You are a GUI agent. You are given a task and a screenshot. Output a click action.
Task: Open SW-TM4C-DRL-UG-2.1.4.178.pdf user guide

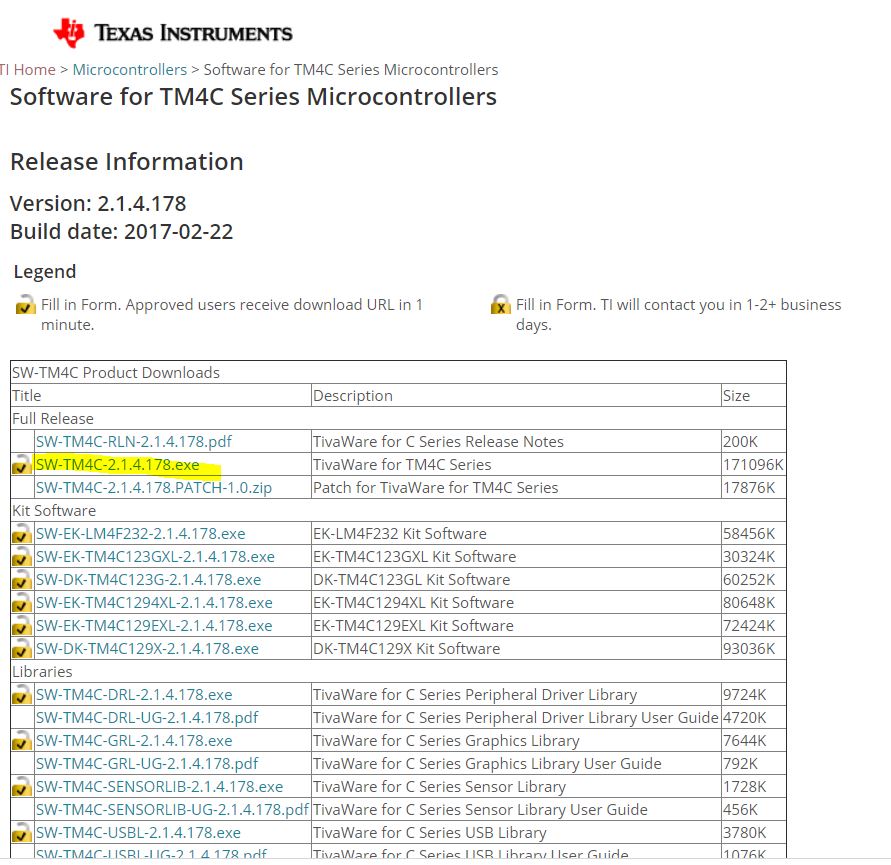(x=147, y=718)
